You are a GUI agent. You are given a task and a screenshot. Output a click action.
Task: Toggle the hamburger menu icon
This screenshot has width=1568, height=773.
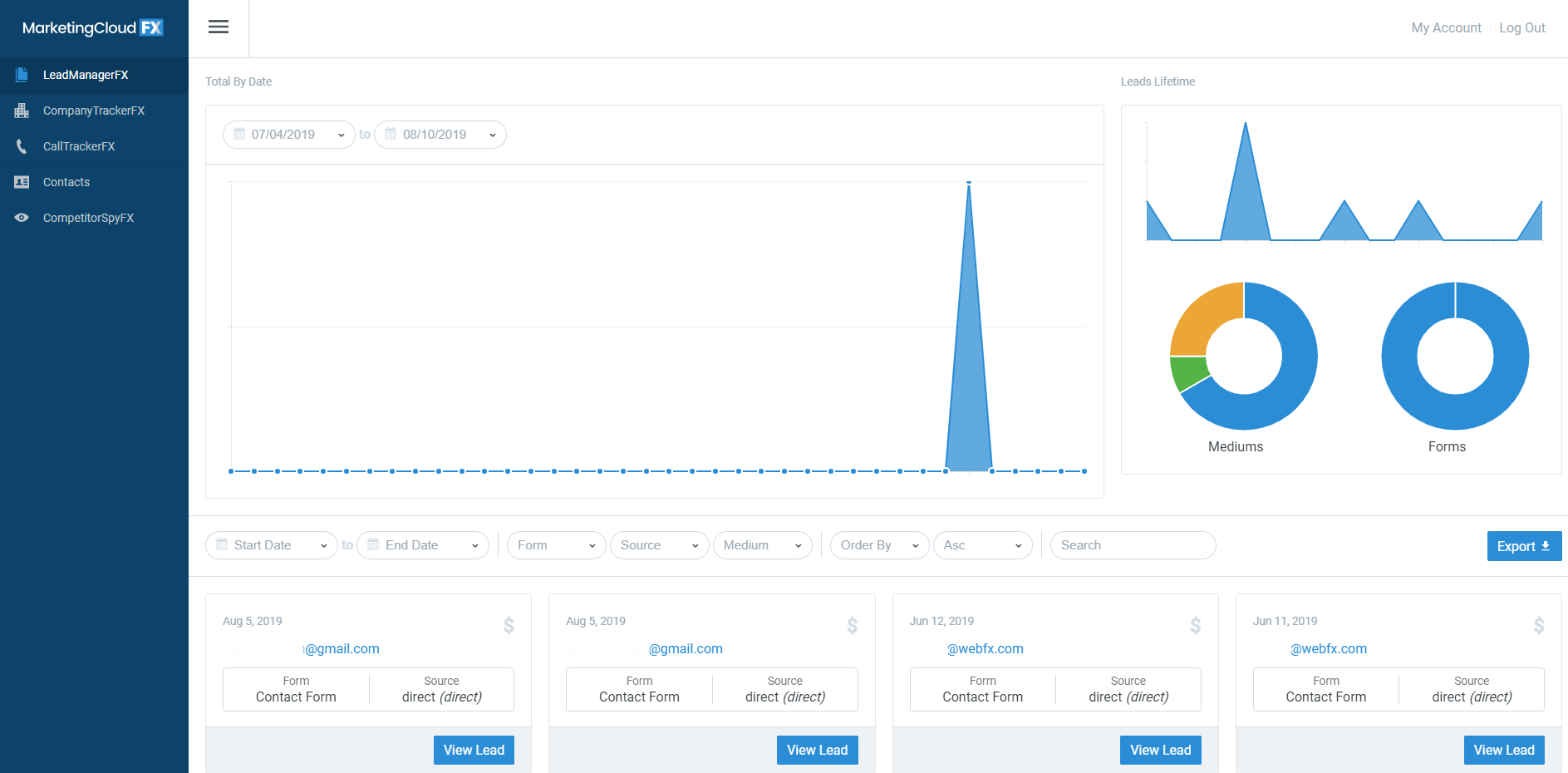tap(219, 27)
